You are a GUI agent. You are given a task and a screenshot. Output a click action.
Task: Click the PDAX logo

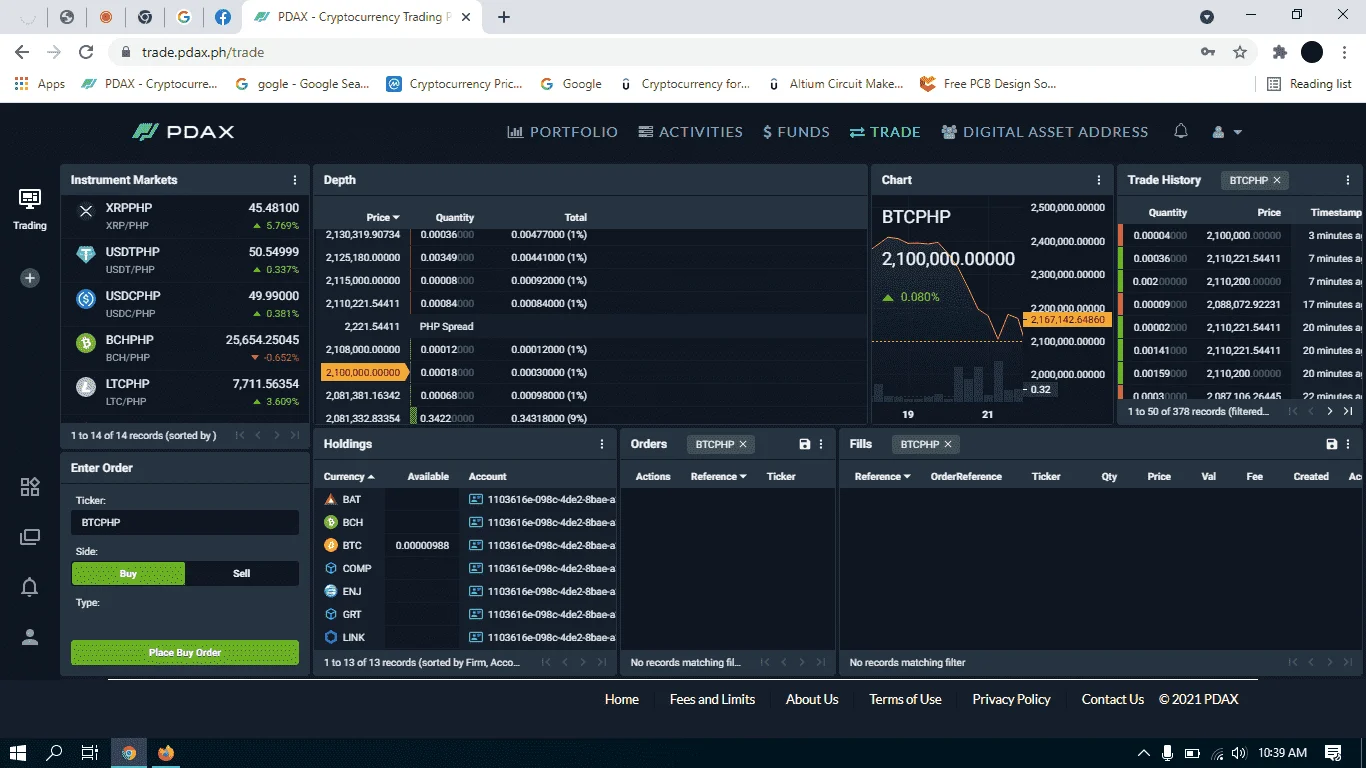point(183,131)
